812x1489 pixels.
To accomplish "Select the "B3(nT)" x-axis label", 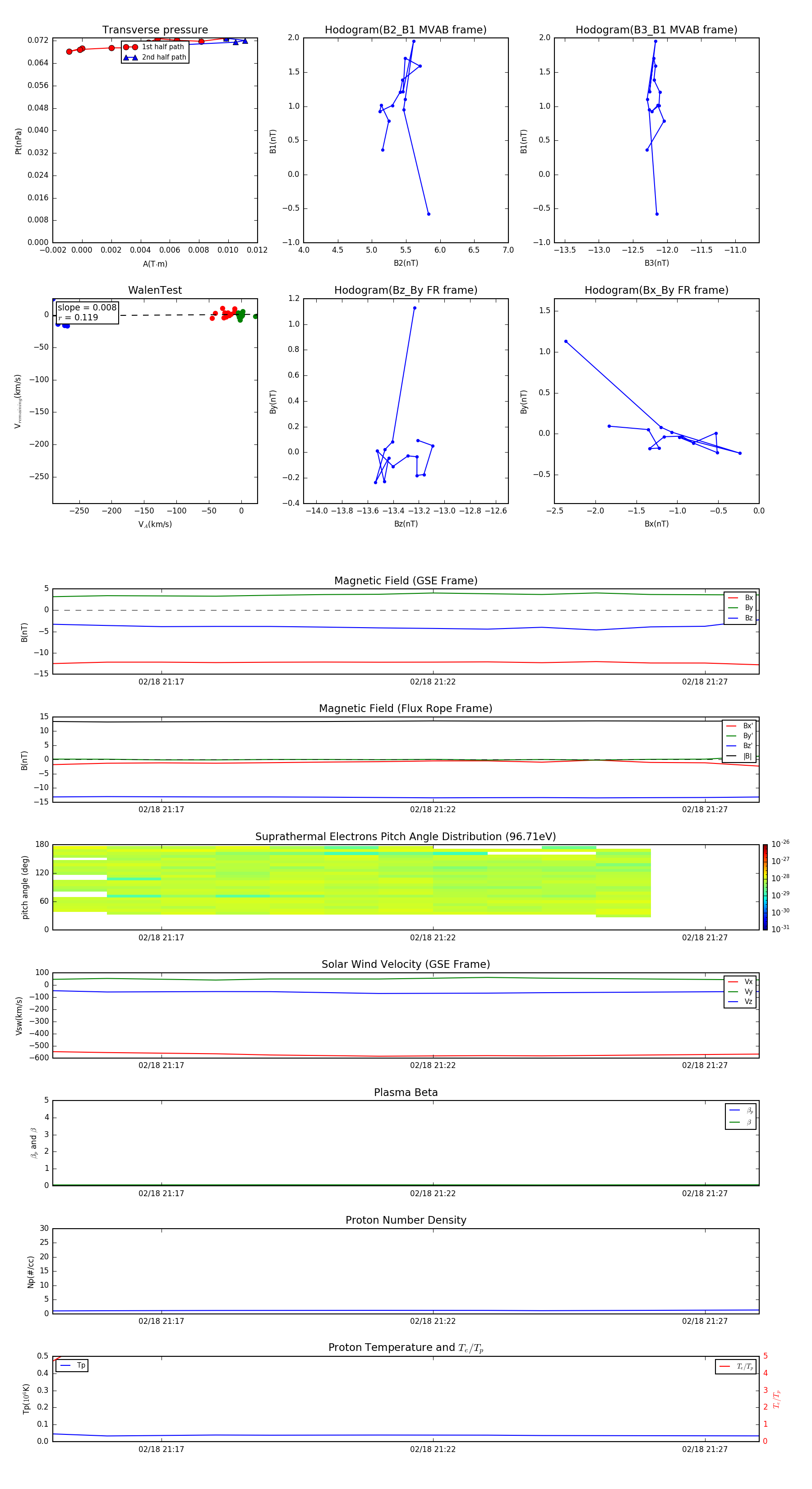I will click(656, 263).
